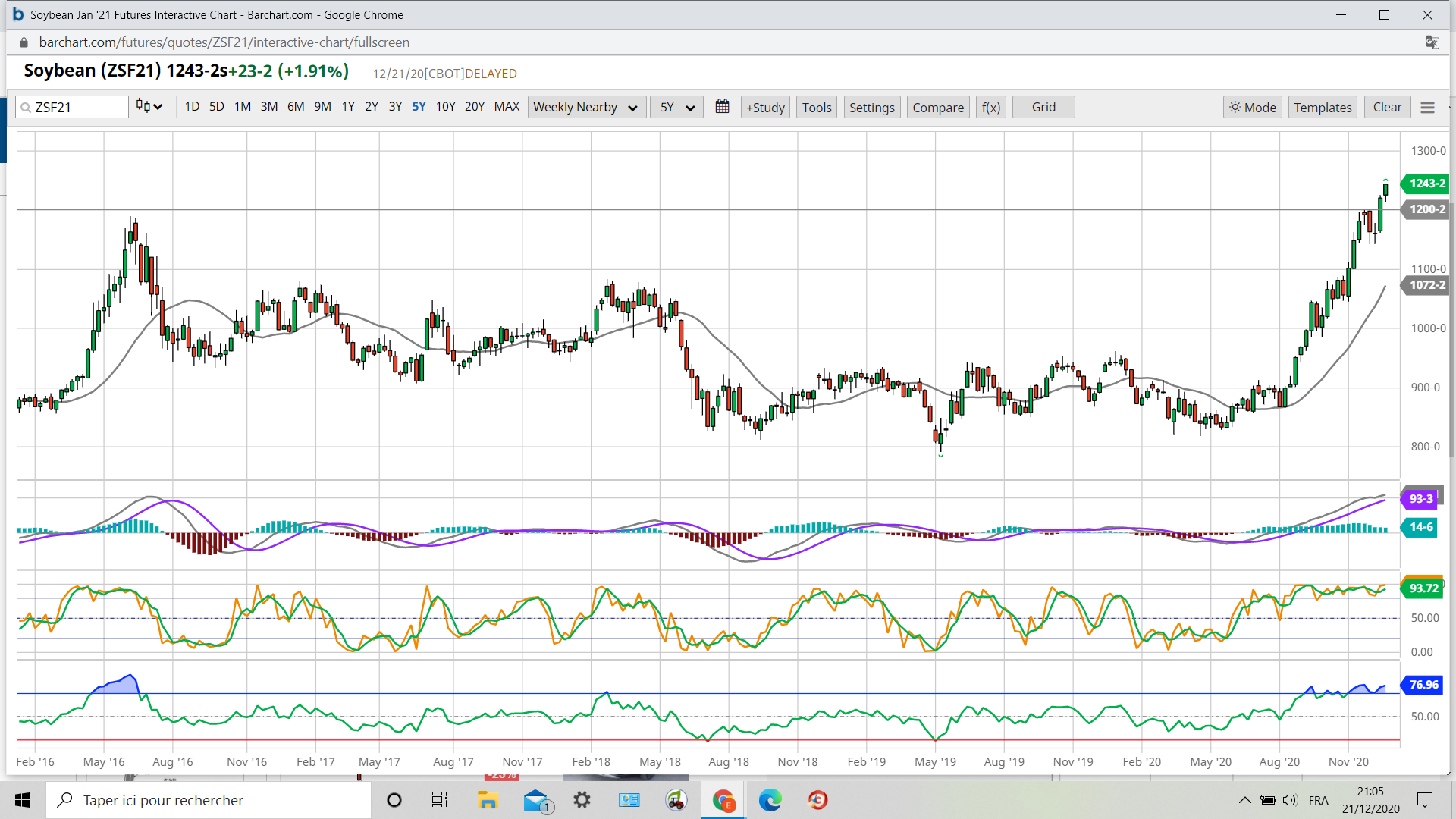Expand the Weekly Nearby dropdown
The image size is (1456, 819).
586,108
